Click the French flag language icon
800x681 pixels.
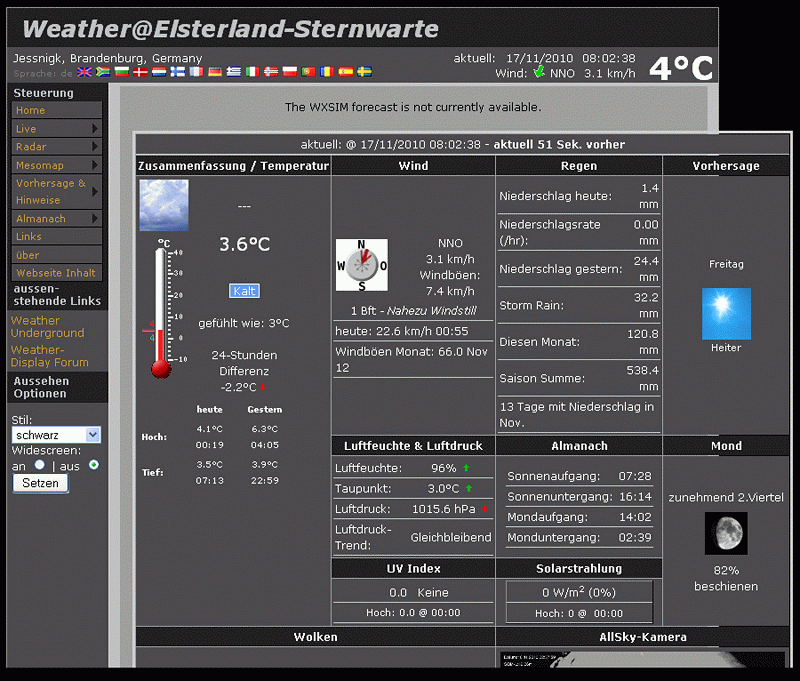[x=196, y=72]
